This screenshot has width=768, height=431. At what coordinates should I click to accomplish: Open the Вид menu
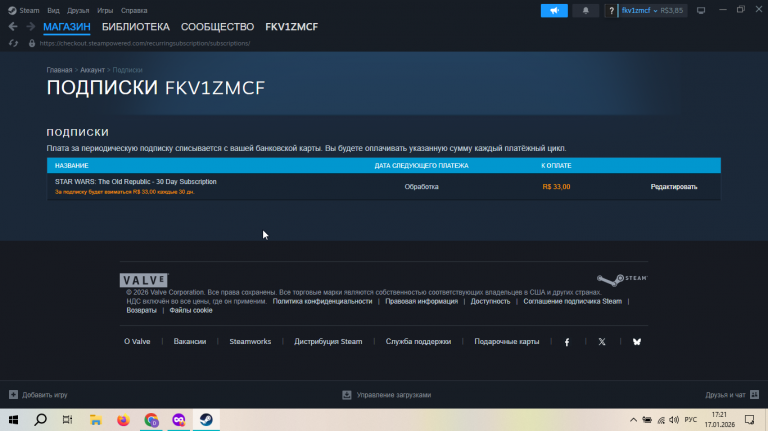click(x=53, y=10)
